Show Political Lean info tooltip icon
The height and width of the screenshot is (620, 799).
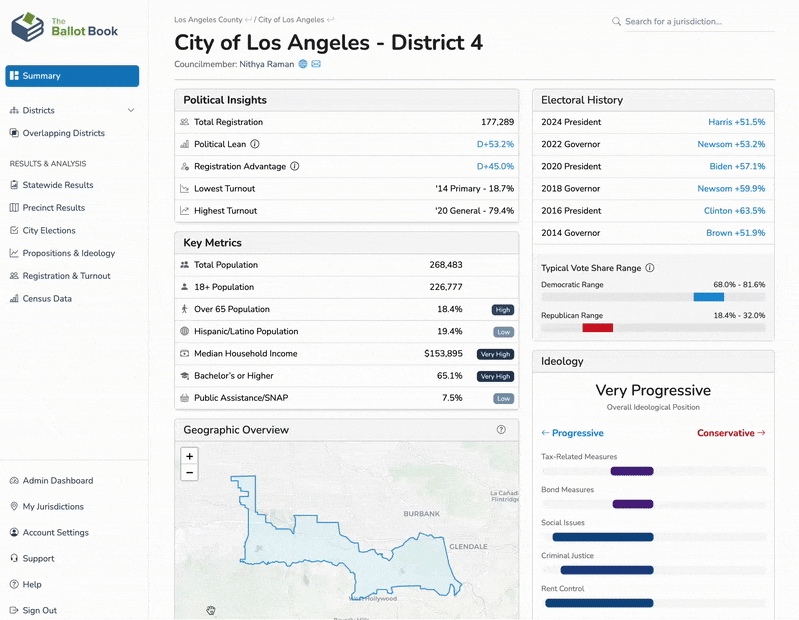(255, 144)
